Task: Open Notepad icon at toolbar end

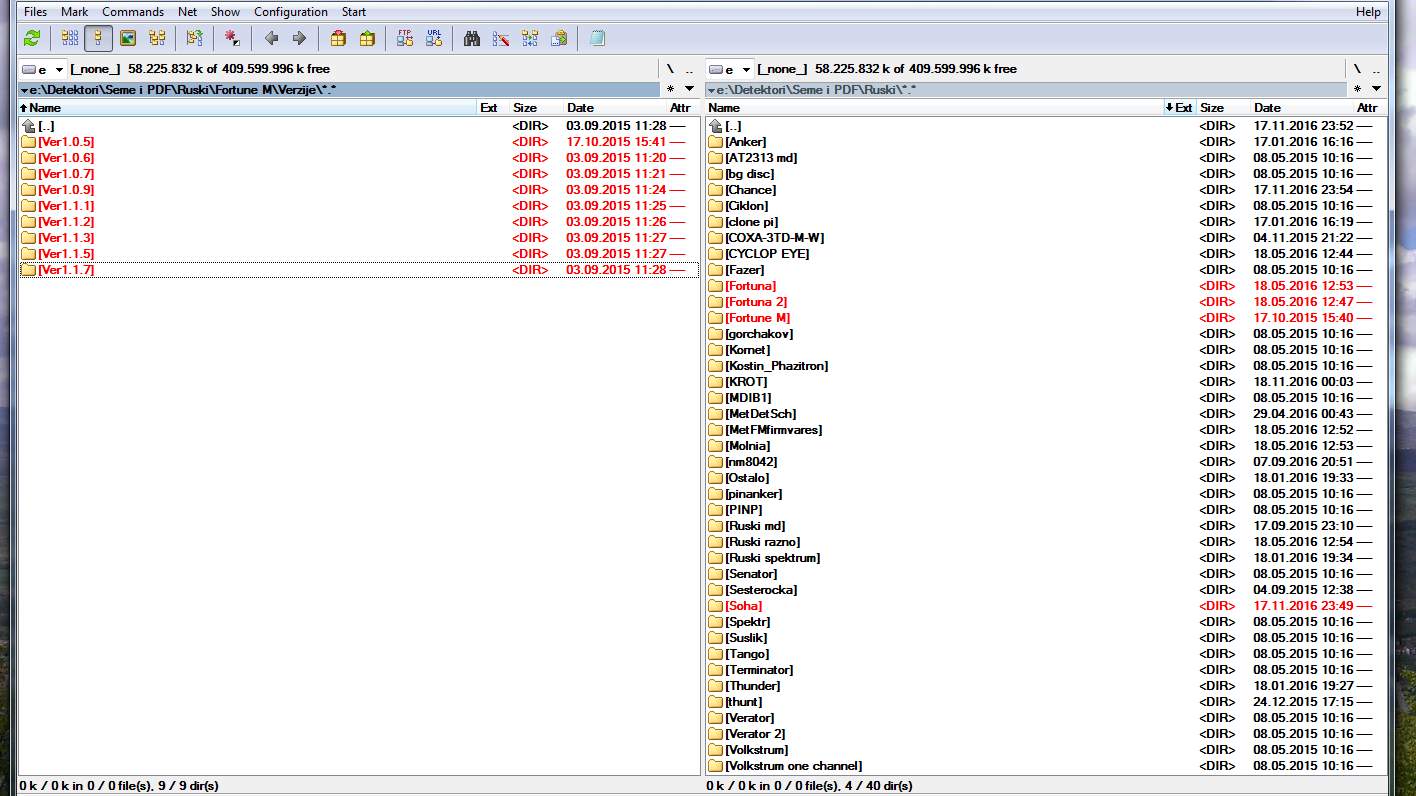Action: pos(597,38)
